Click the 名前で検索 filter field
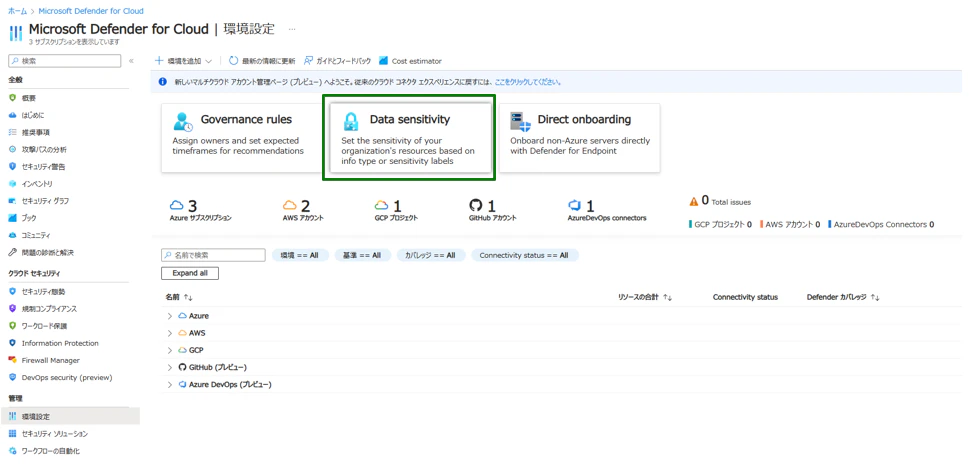 pos(213,255)
